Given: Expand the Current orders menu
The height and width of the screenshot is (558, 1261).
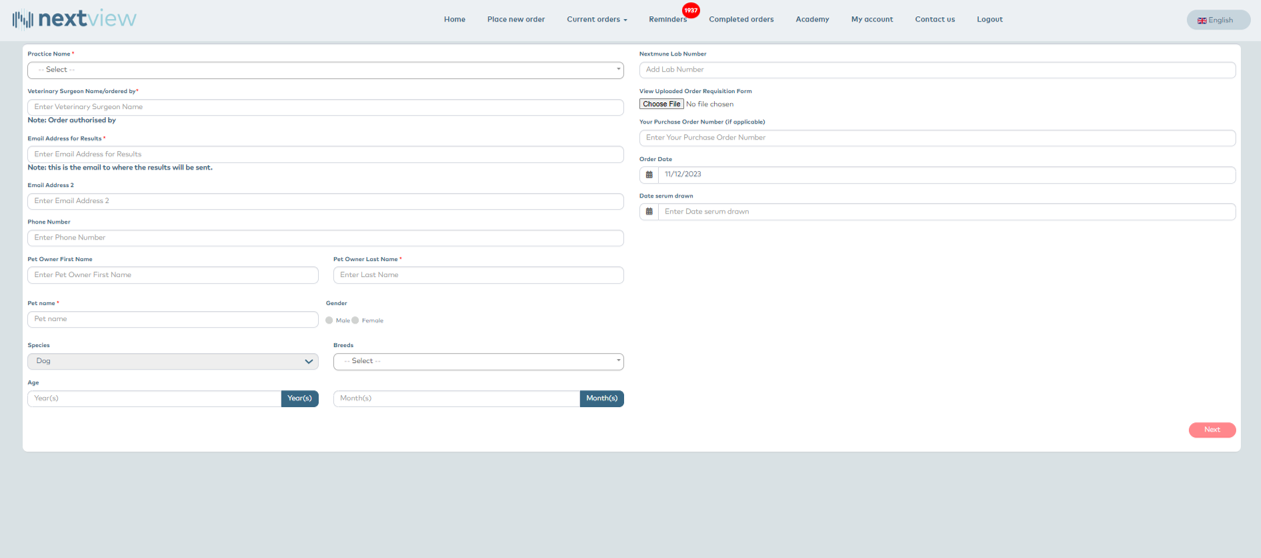Looking at the screenshot, I should click(596, 19).
